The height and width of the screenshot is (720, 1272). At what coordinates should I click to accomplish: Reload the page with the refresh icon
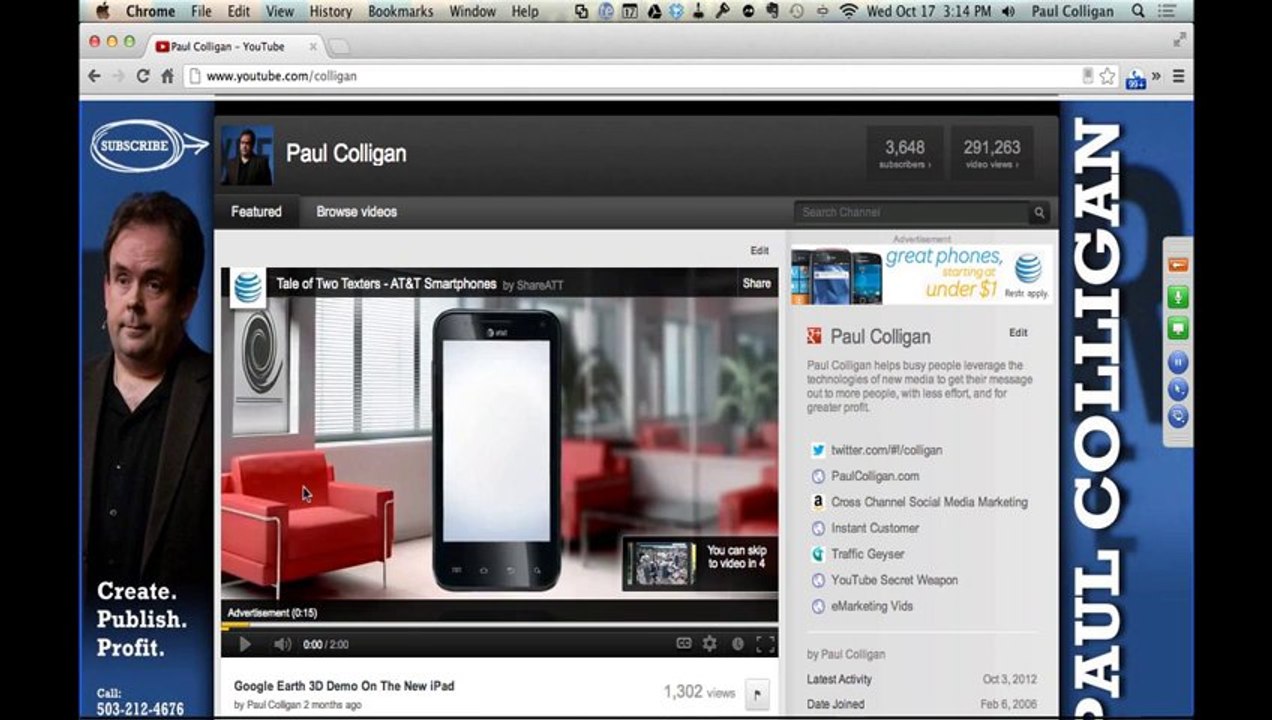coord(143,76)
